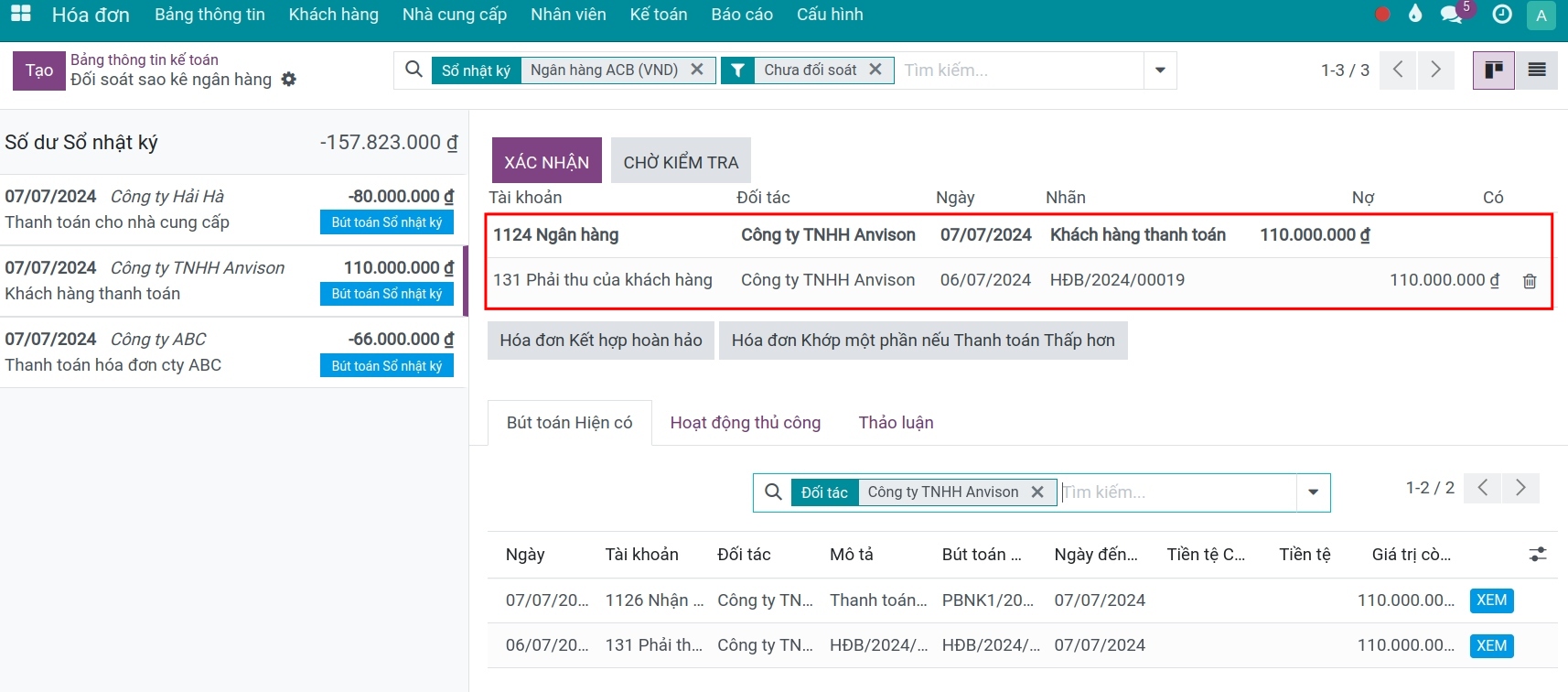Click the Tạo button
1568x692 pixels.
coord(39,70)
